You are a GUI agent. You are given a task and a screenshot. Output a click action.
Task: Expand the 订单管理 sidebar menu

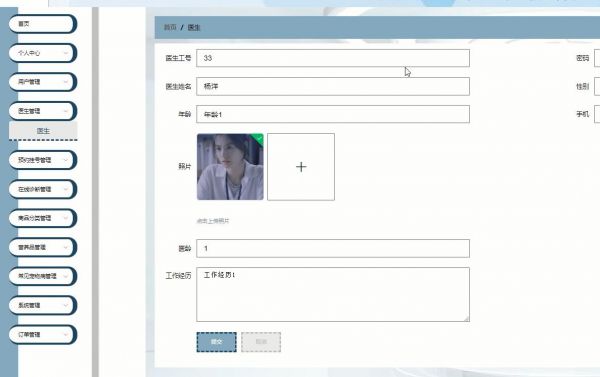click(x=42, y=335)
